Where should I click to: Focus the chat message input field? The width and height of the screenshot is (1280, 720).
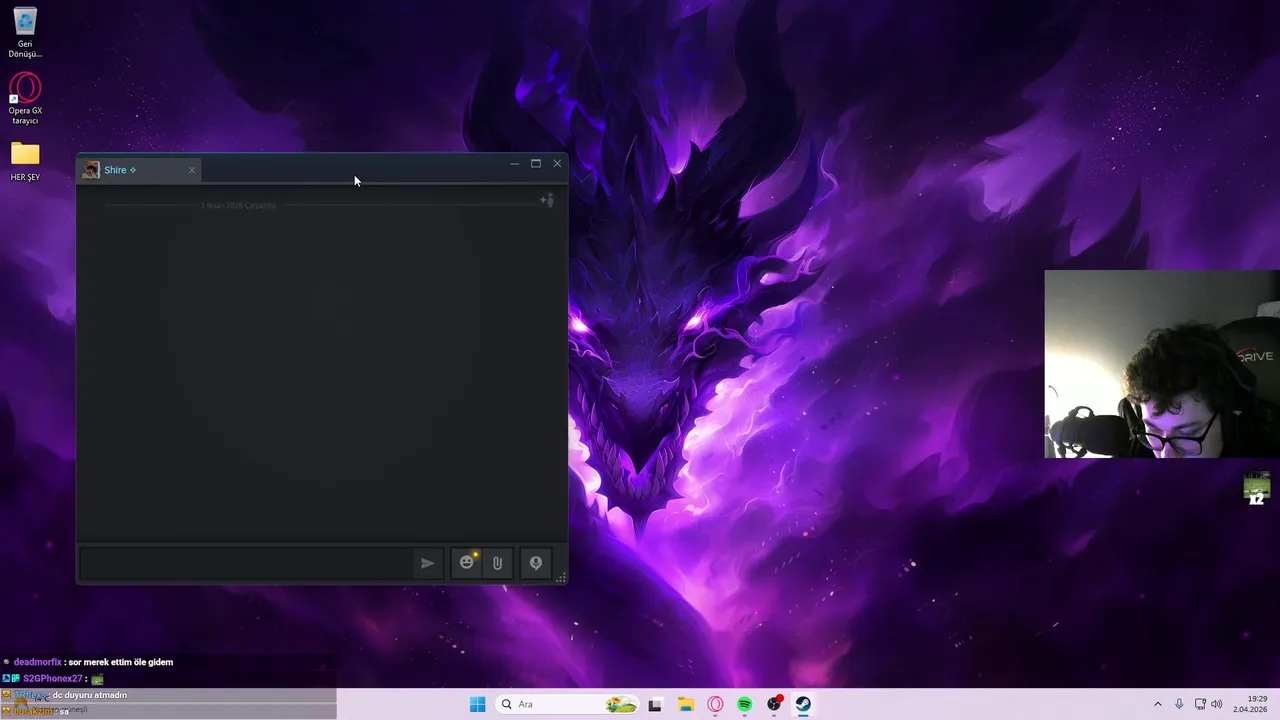pos(246,563)
